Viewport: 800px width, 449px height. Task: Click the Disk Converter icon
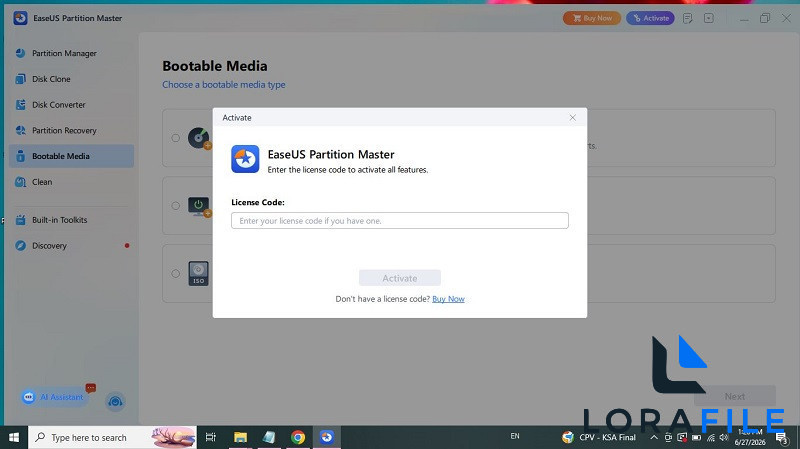[x=20, y=105]
